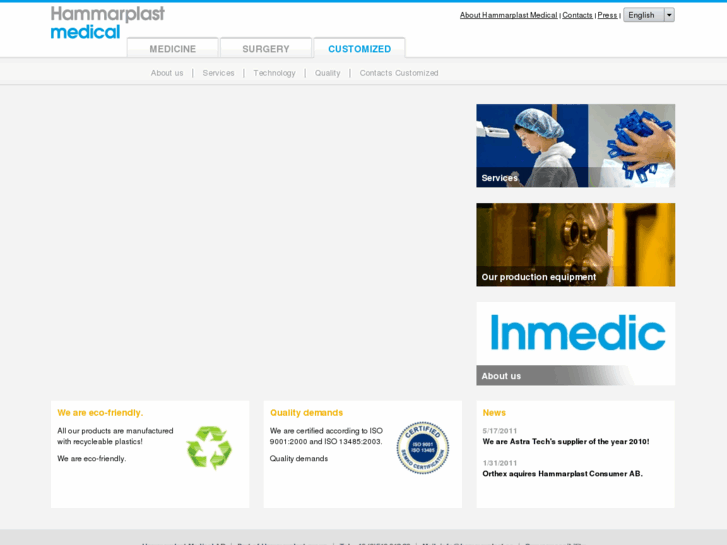Open the Quality submenu item
Screen dimensions: 727x545
tap(327, 73)
